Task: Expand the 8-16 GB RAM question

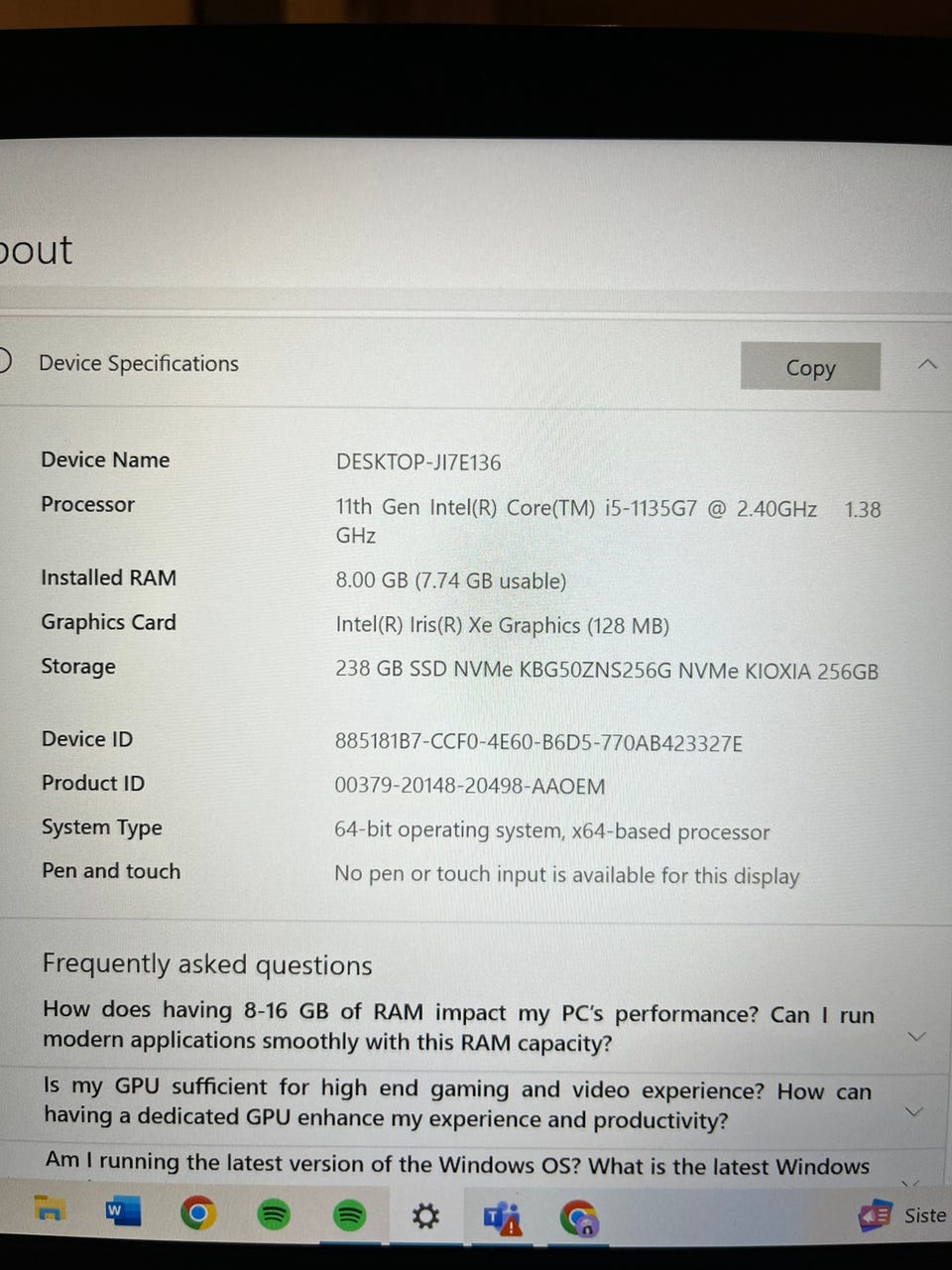Action: [x=917, y=1036]
